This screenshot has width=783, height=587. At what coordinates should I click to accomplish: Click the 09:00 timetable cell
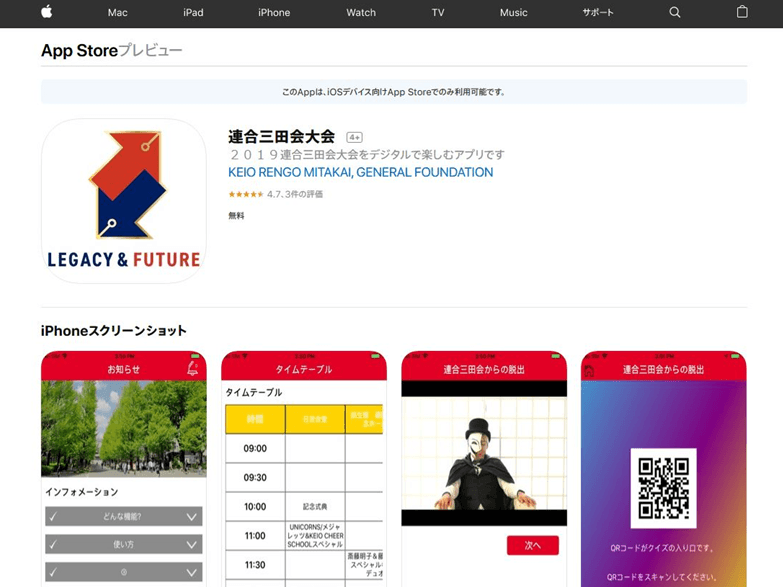pyautogui.click(x=255, y=449)
